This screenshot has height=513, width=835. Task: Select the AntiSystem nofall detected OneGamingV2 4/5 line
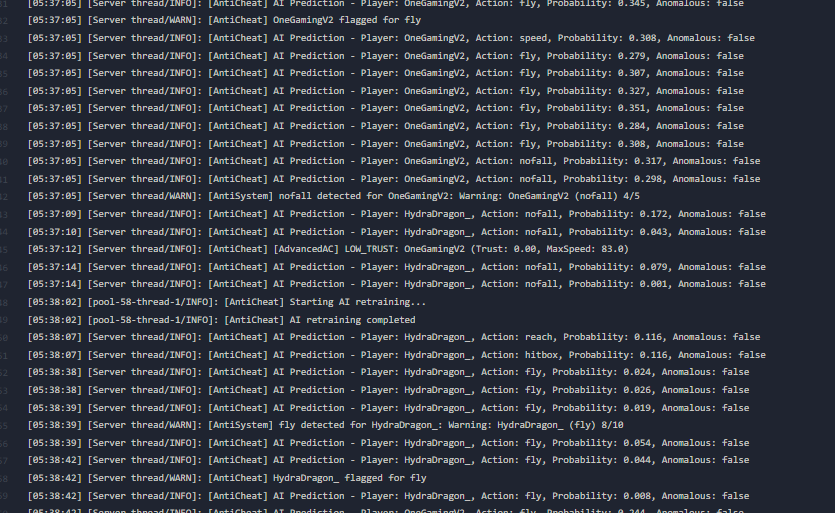(x=333, y=196)
